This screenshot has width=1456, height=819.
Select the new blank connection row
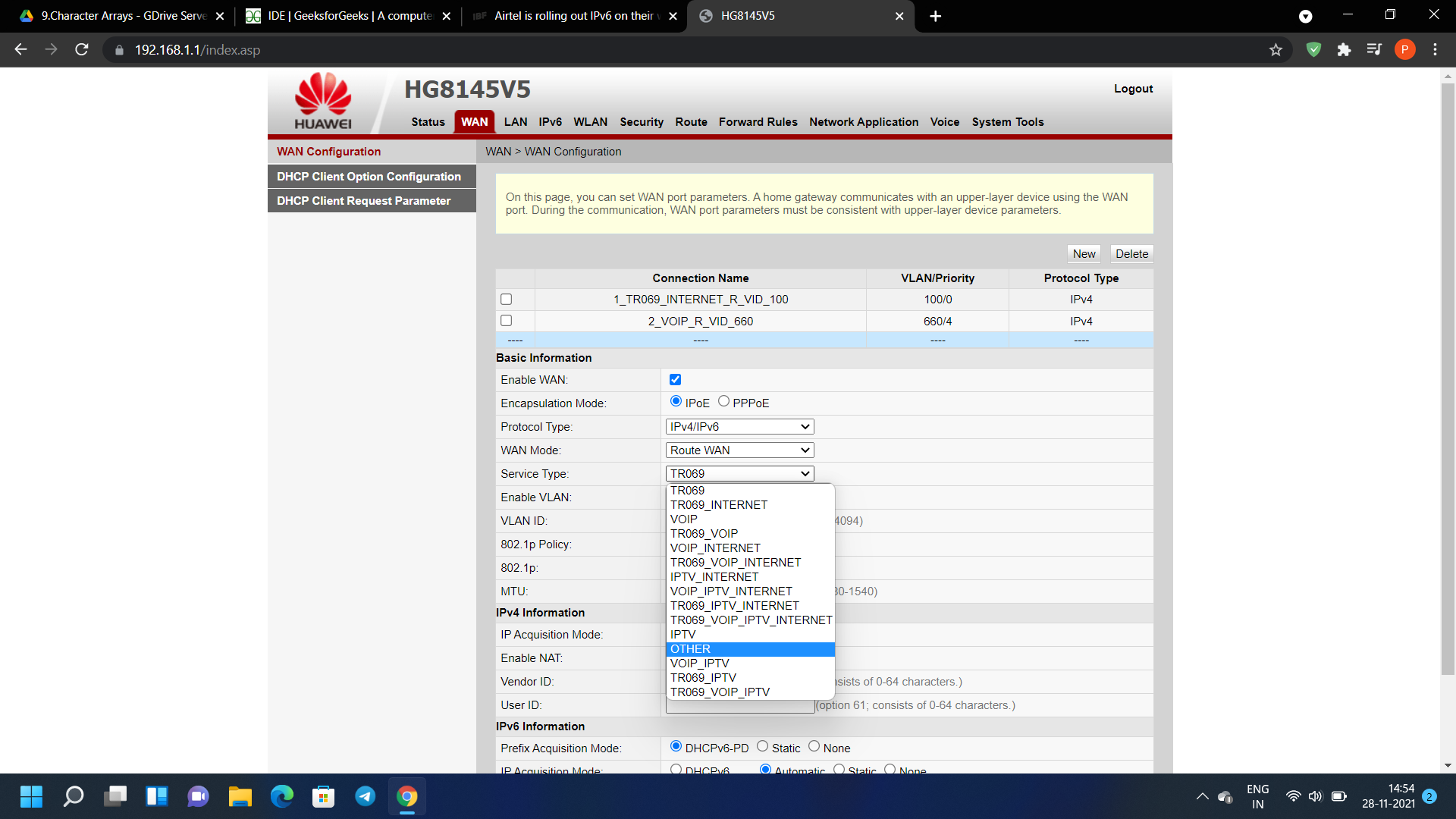pos(824,340)
